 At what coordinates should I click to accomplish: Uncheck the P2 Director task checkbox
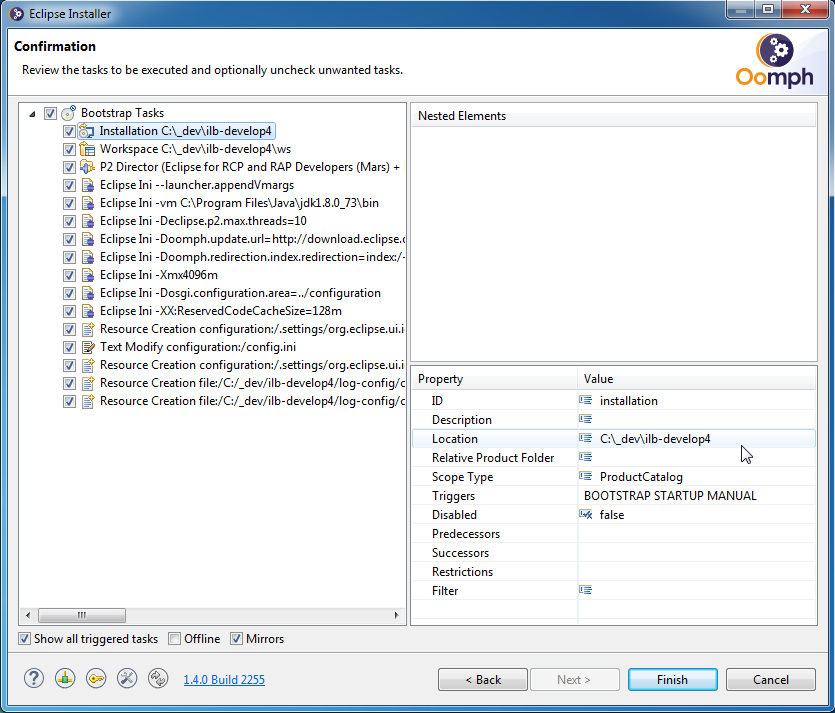tap(69, 167)
